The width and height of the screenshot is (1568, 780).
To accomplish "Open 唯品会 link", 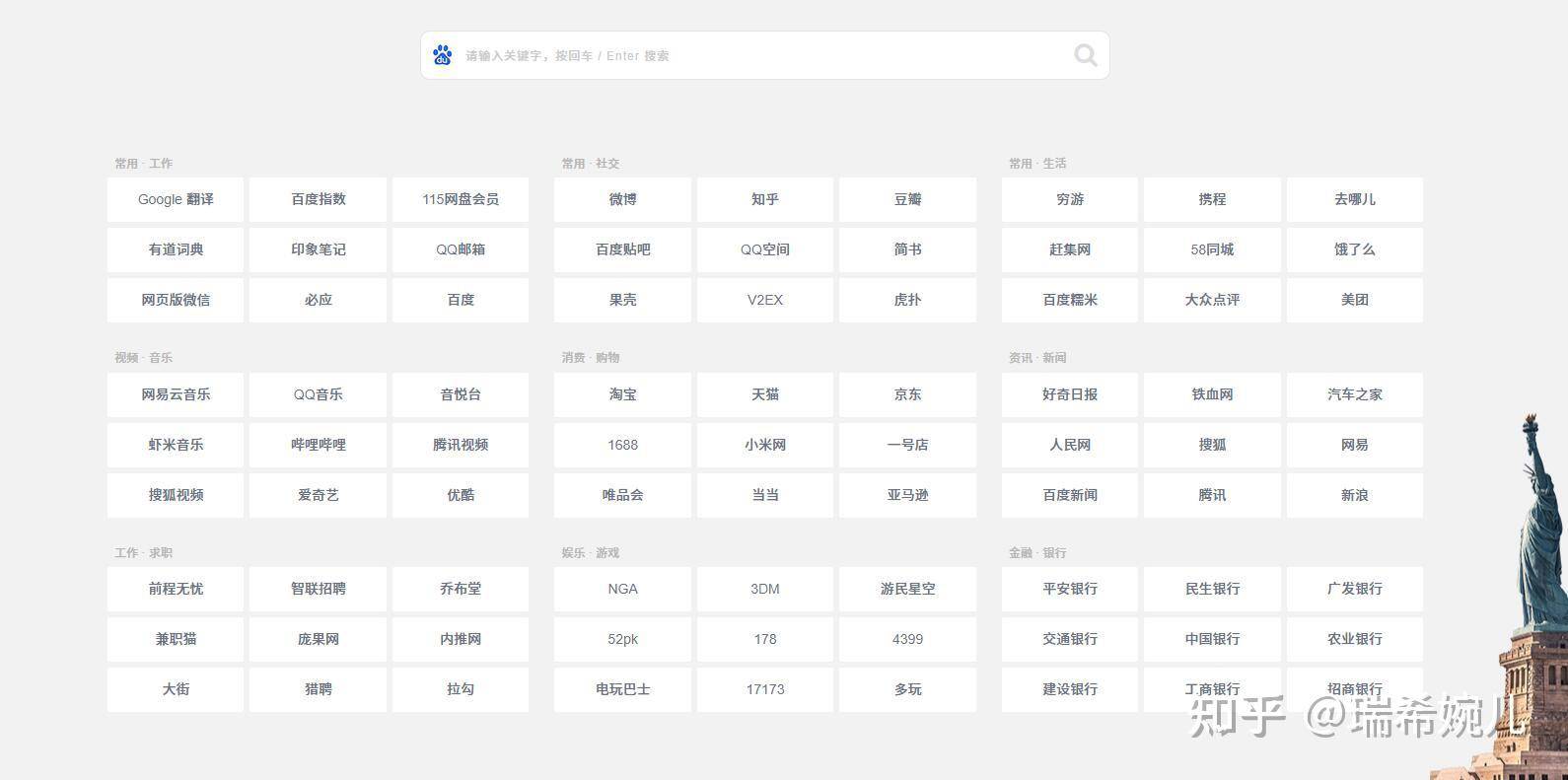I will click(x=622, y=495).
